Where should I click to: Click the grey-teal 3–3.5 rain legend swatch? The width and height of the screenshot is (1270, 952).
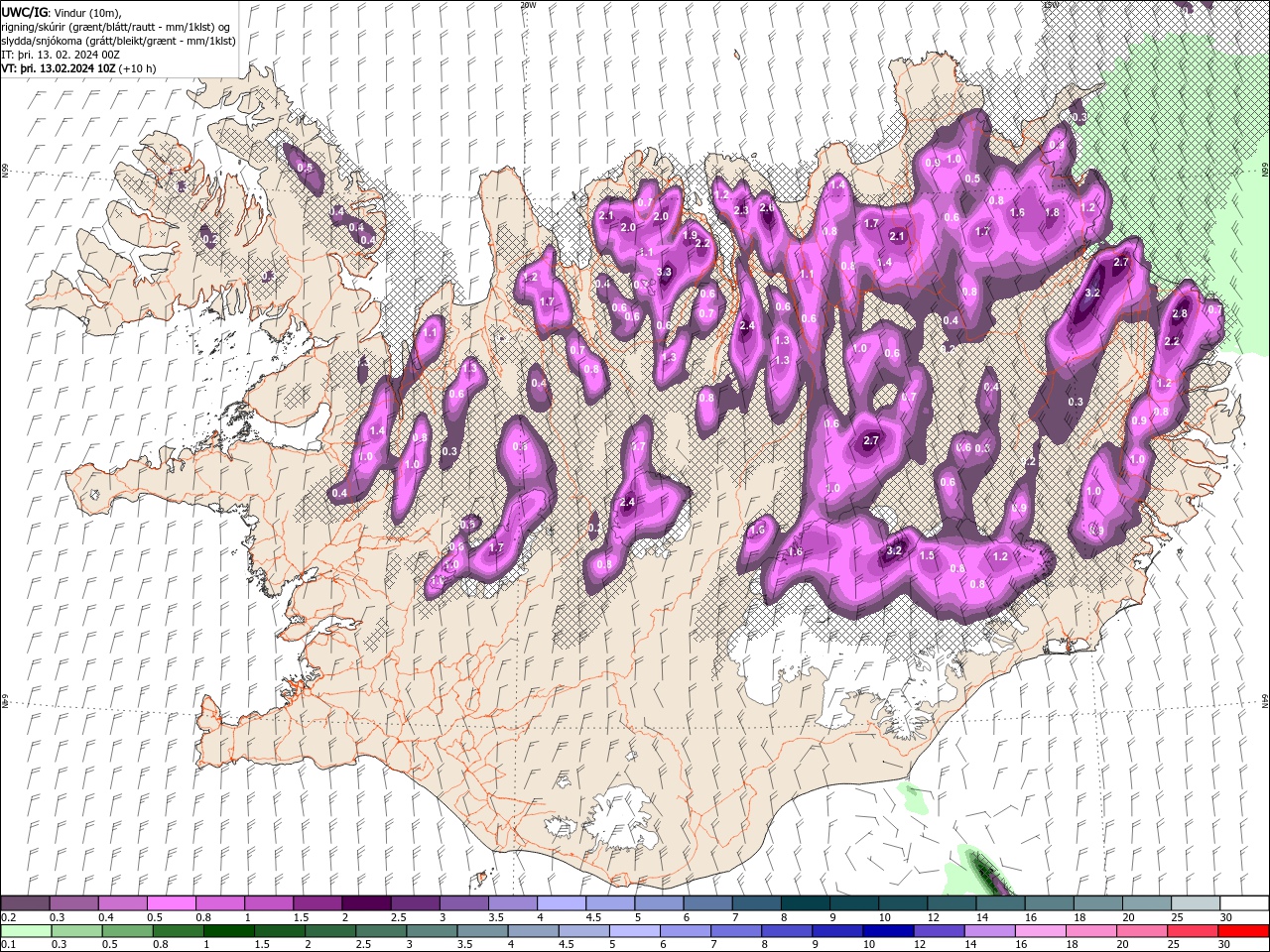click(432, 931)
